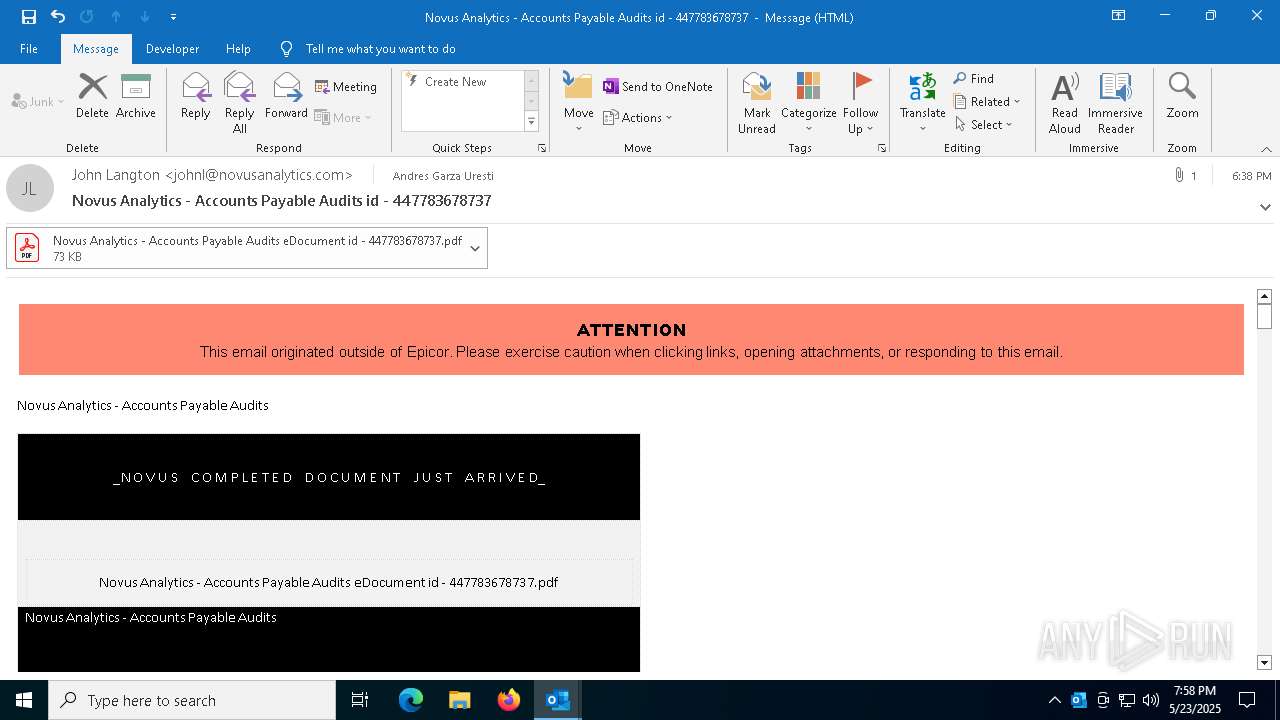Open the PDF attachment
This screenshot has width=1280, height=720.
point(236,248)
